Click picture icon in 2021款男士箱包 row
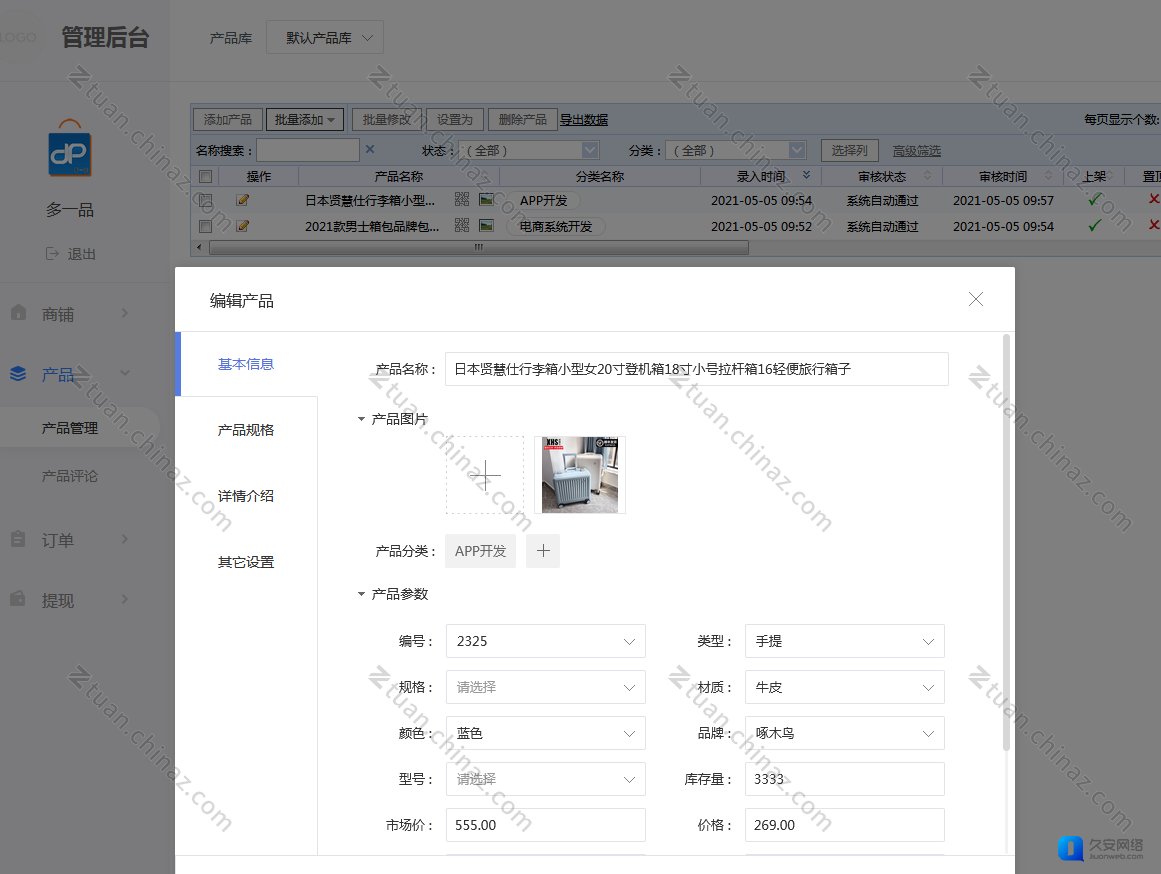This screenshot has height=874, width=1161. (486, 225)
